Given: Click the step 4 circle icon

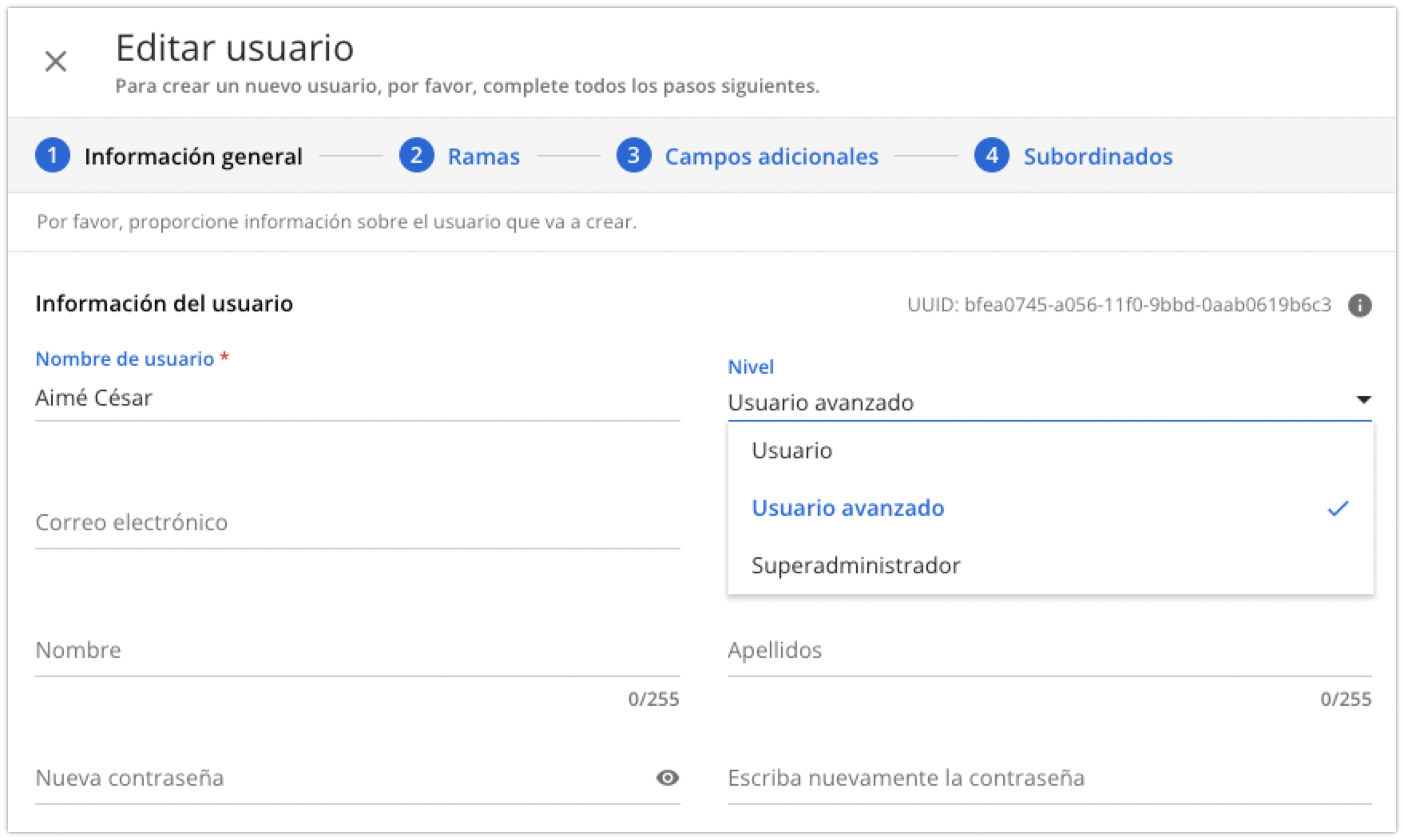Looking at the screenshot, I should click(993, 157).
